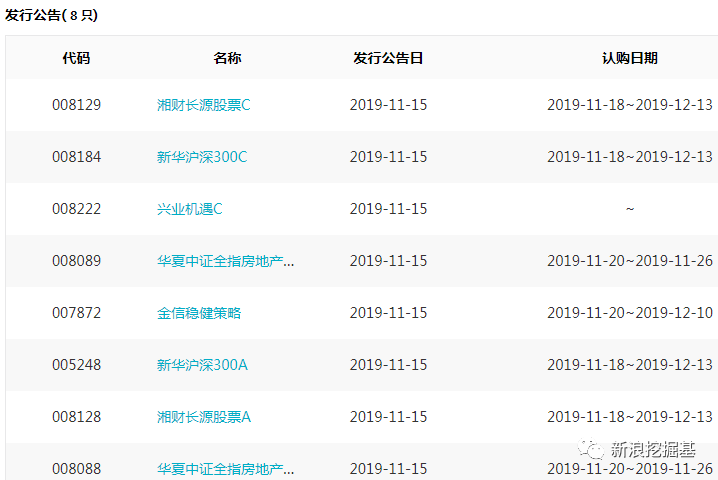This screenshot has width=718, height=480.
Task: Select fund code 005248
Action: click(x=76, y=365)
